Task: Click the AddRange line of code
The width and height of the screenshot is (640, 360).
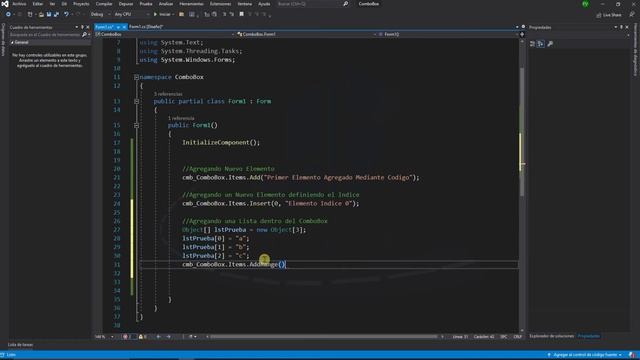Action: [234, 265]
